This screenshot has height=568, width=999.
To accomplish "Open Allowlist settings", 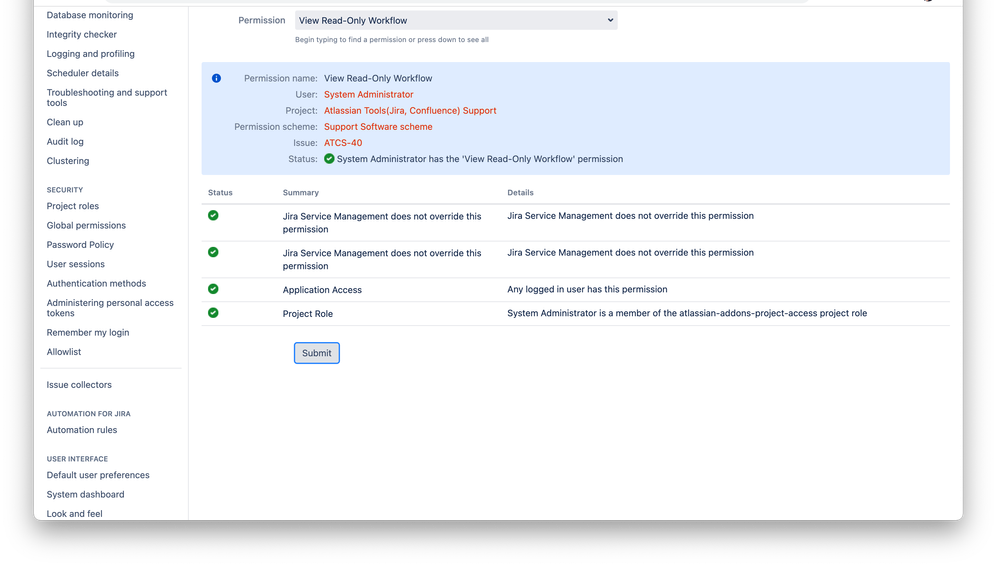I will point(64,351).
